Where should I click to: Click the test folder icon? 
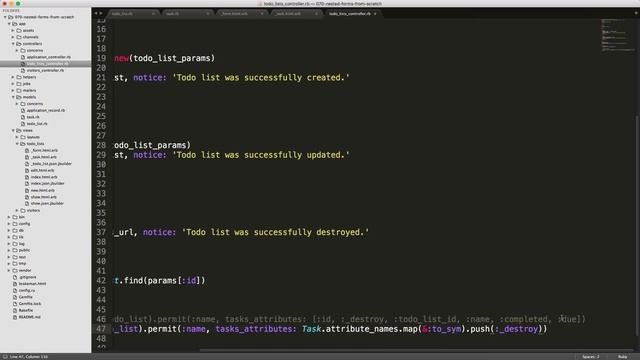tap(15, 257)
